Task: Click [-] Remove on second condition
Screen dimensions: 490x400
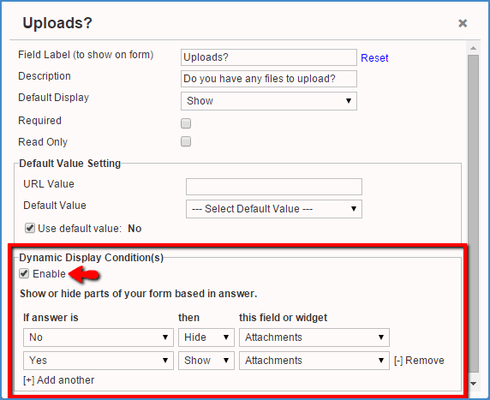Action: pyautogui.click(x=419, y=360)
